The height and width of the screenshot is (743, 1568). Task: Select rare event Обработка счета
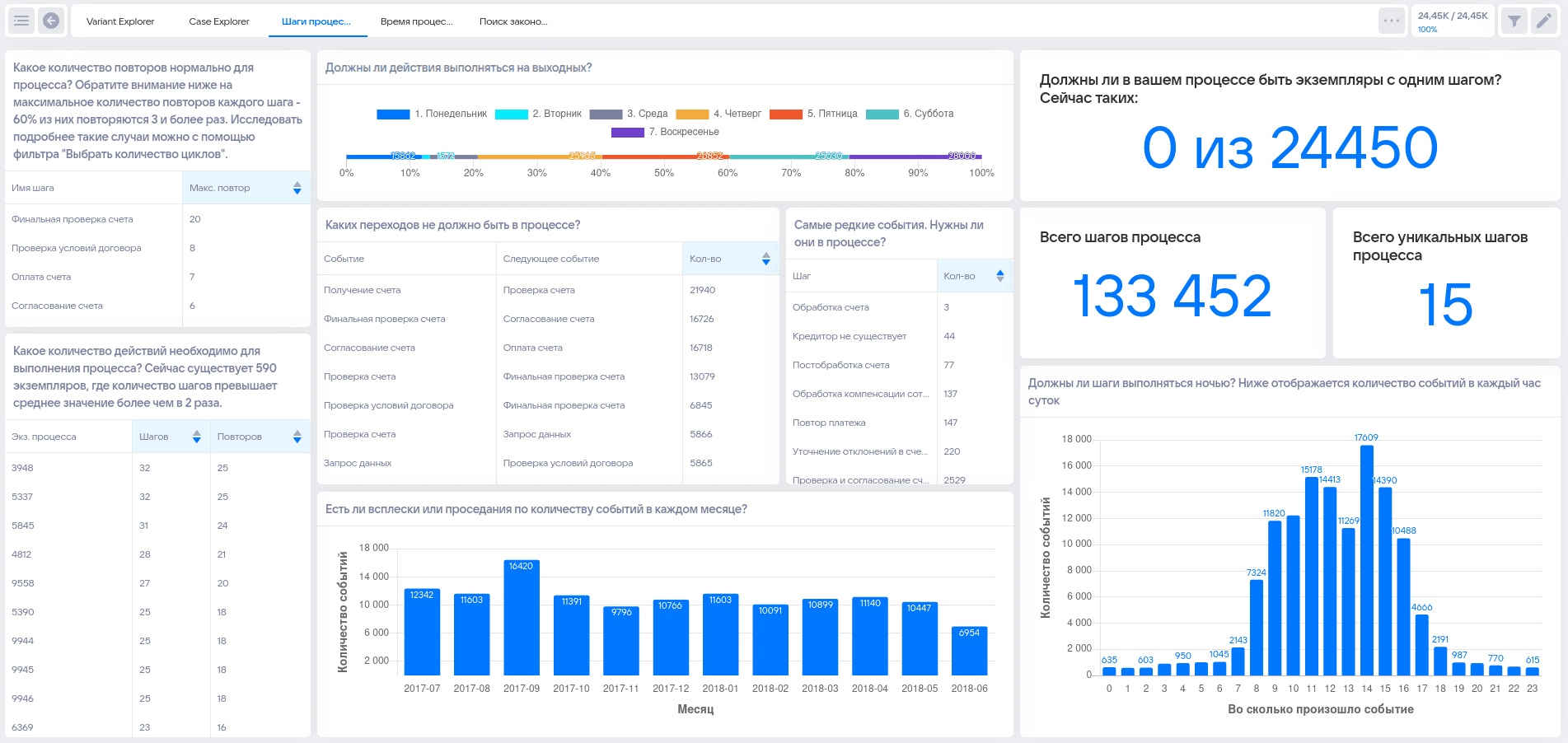899,307
